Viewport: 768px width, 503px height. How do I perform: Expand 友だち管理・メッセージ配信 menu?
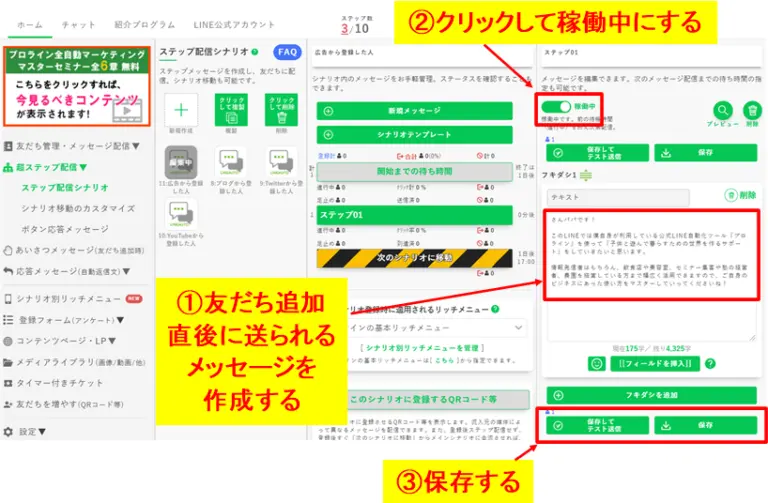tap(72, 146)
